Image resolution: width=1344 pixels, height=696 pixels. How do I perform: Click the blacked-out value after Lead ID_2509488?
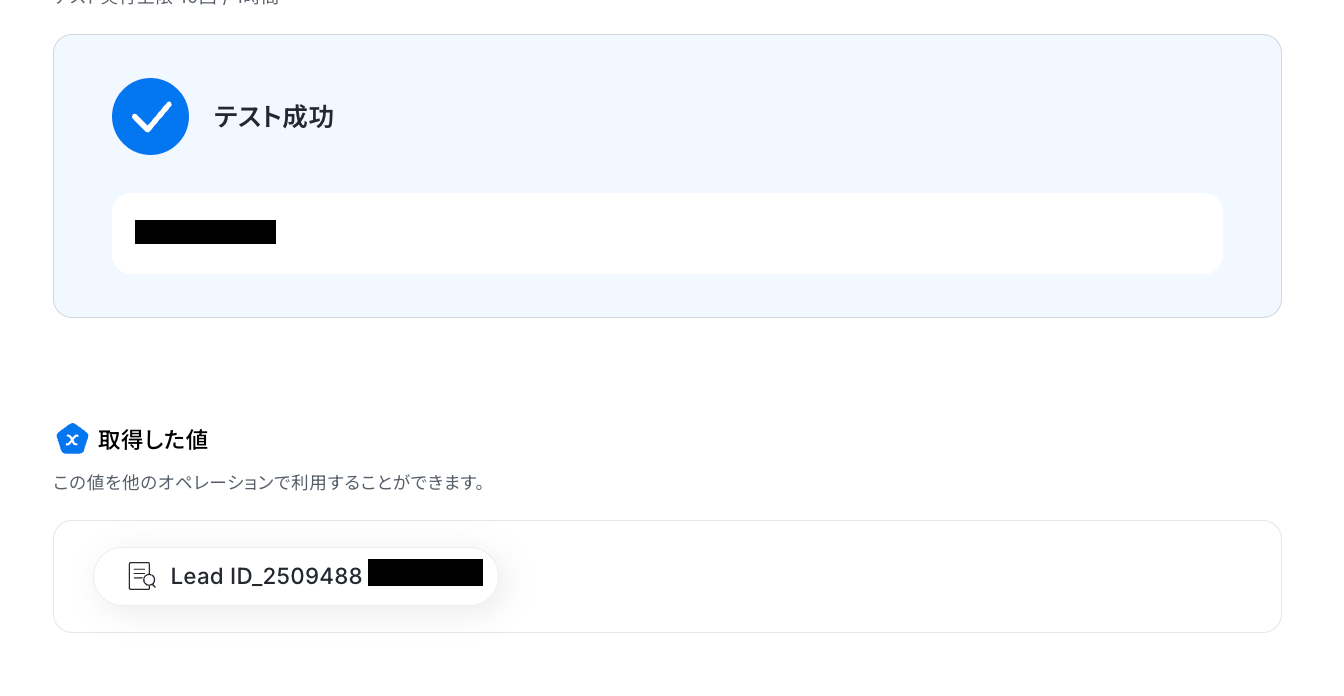point(425,573)
